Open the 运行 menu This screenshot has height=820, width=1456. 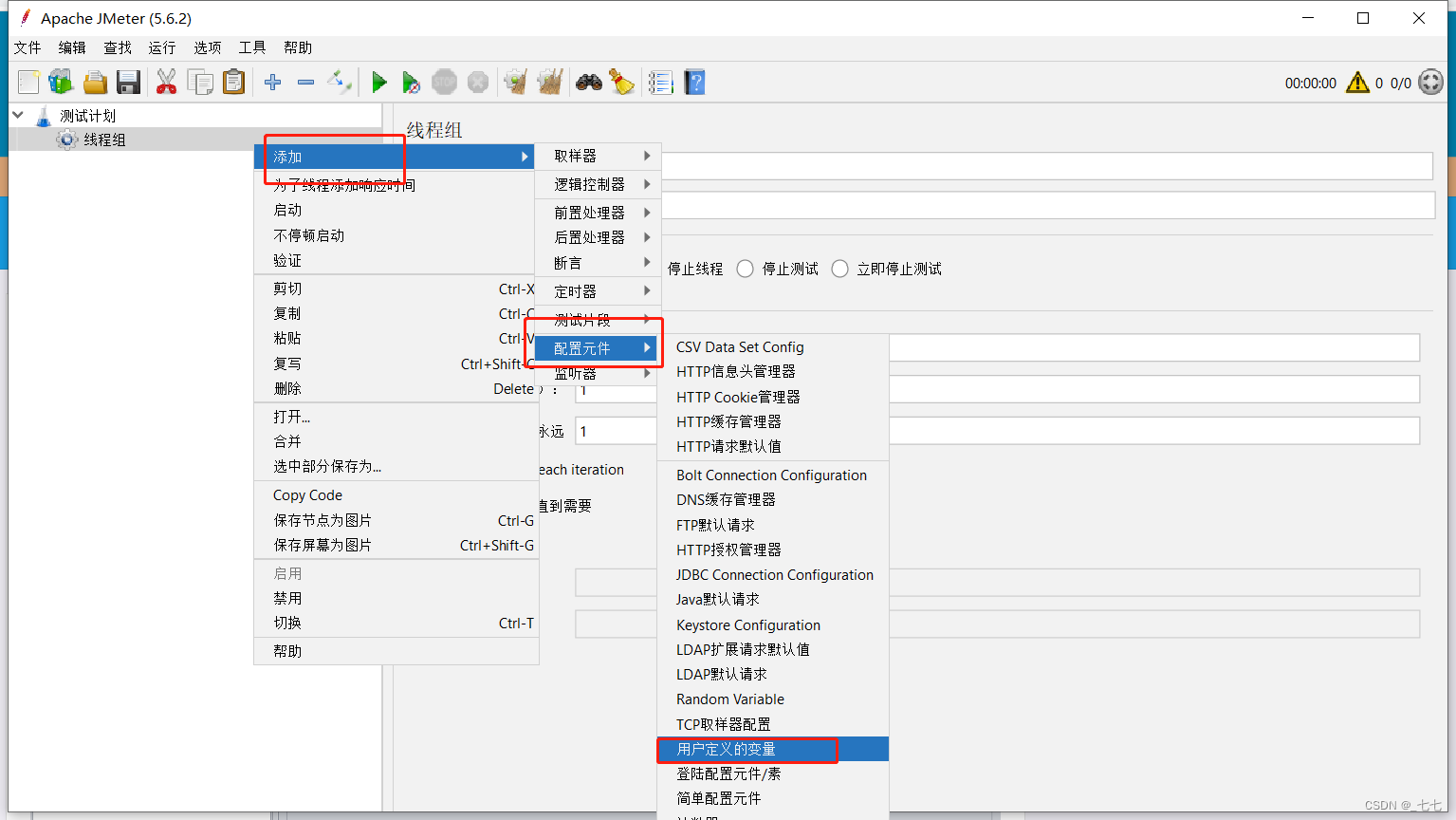162,47
